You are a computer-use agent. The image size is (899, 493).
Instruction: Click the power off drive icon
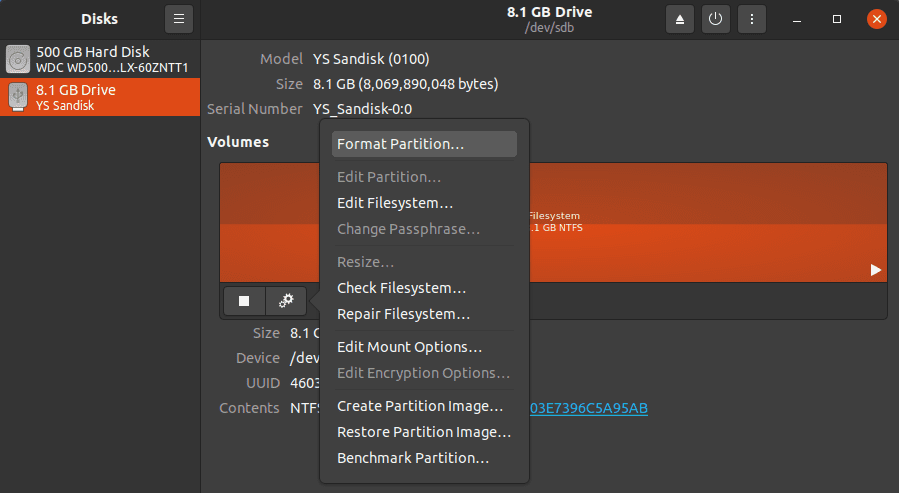click(x=716, y=19)
